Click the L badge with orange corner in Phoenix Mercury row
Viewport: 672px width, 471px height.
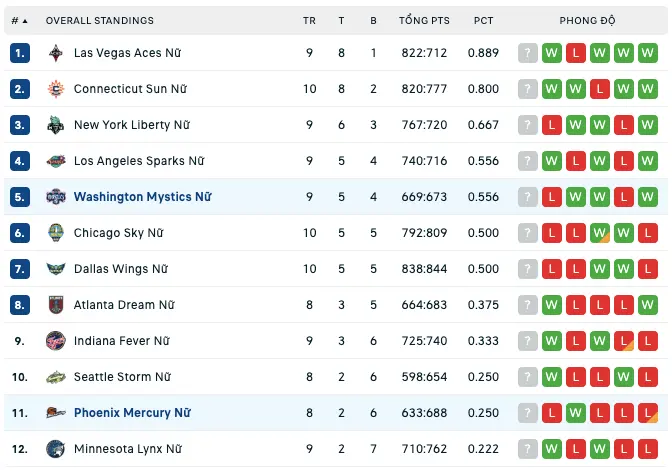(648, 413)
